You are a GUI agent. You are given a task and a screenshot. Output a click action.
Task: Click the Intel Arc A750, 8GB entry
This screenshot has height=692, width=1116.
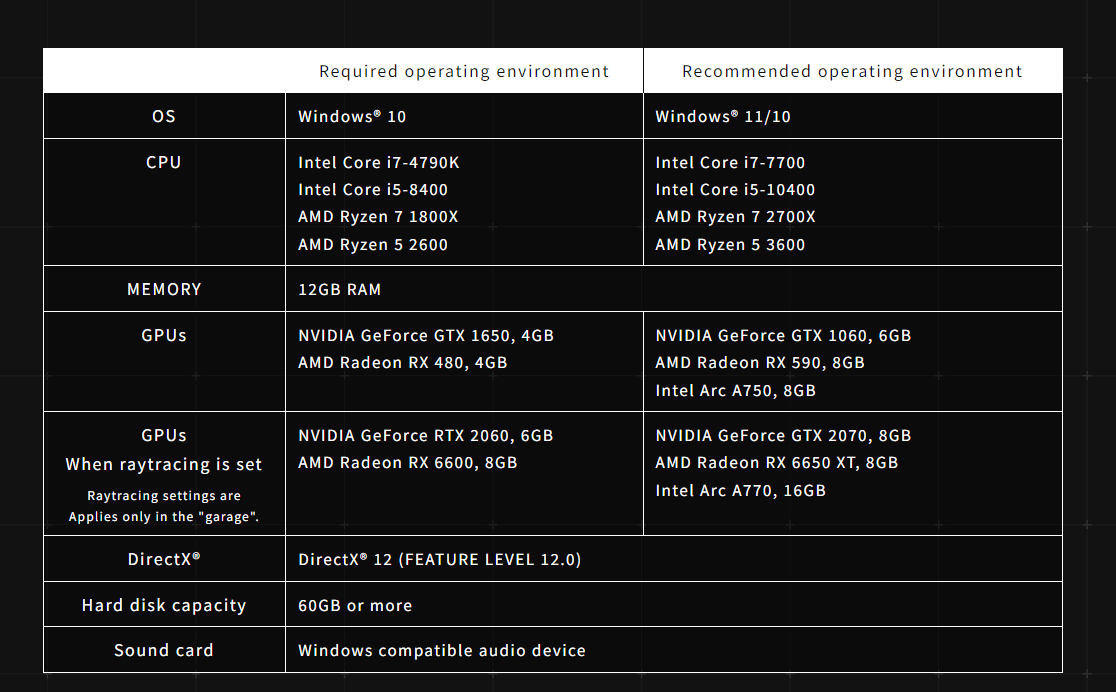point(735,390)
